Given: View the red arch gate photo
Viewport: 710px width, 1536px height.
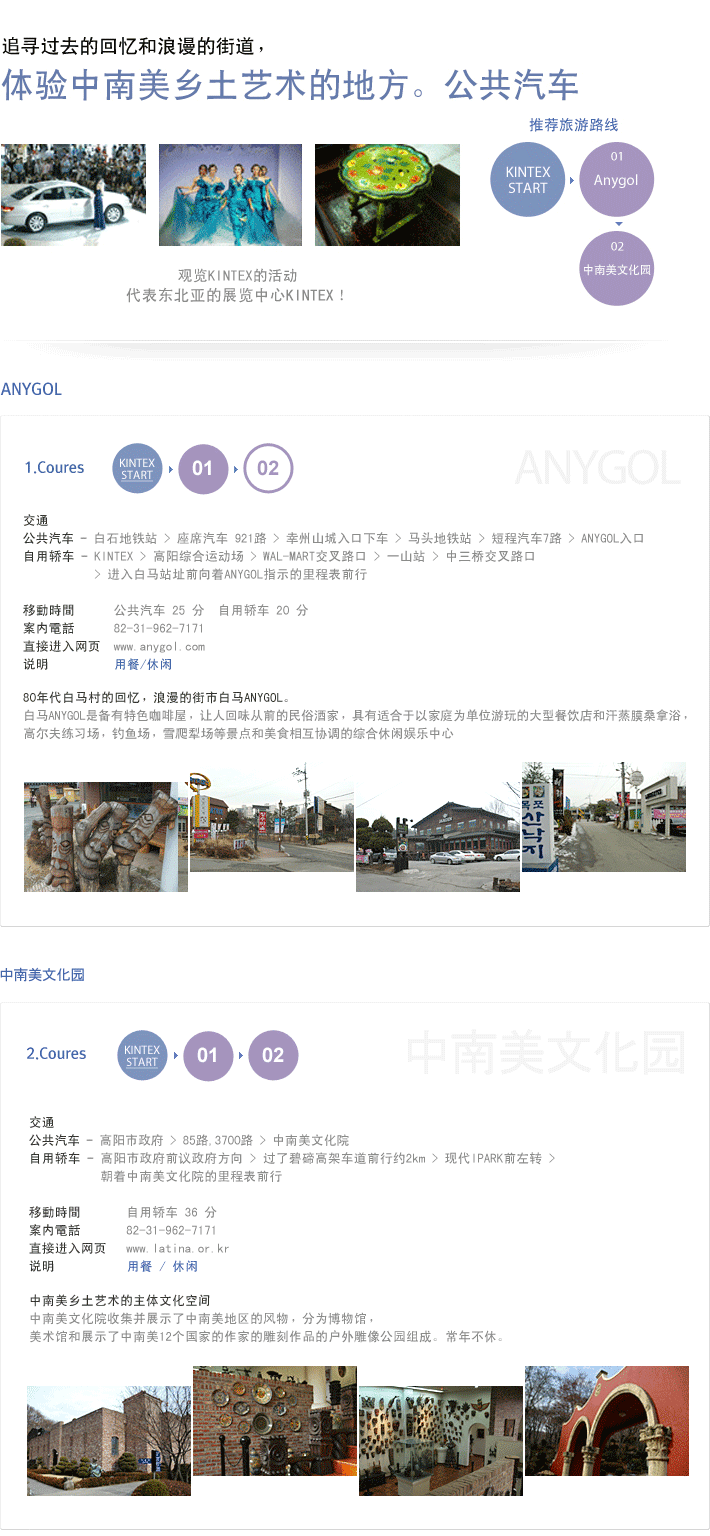Looking at the screenshot, I should [x=606, y=1420].
